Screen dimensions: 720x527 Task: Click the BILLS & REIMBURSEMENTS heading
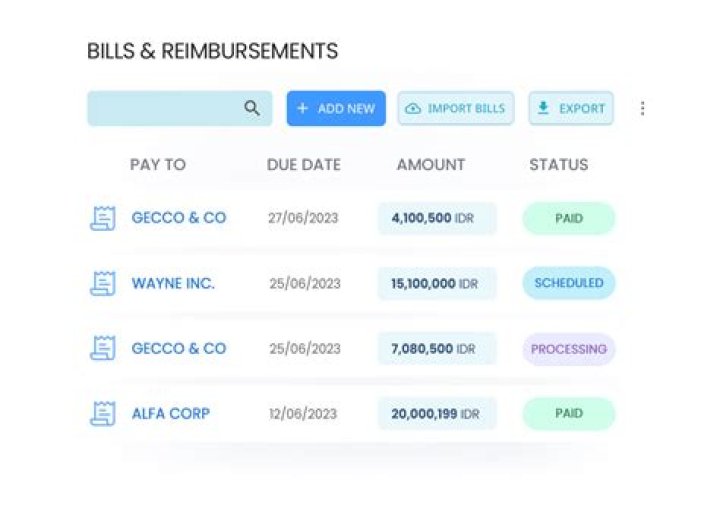(x=213, y=50)
